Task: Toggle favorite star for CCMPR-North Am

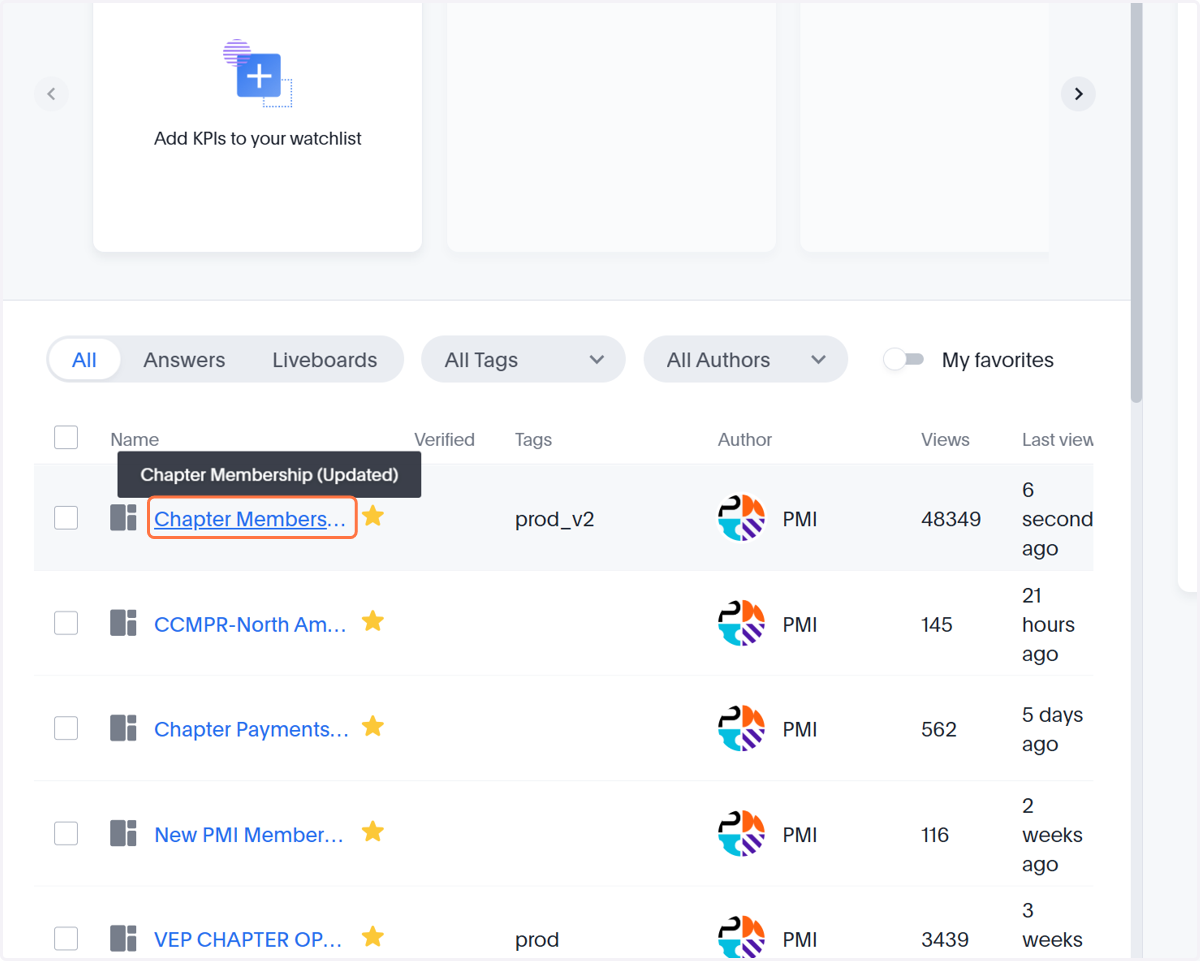Action: (373, 621)
